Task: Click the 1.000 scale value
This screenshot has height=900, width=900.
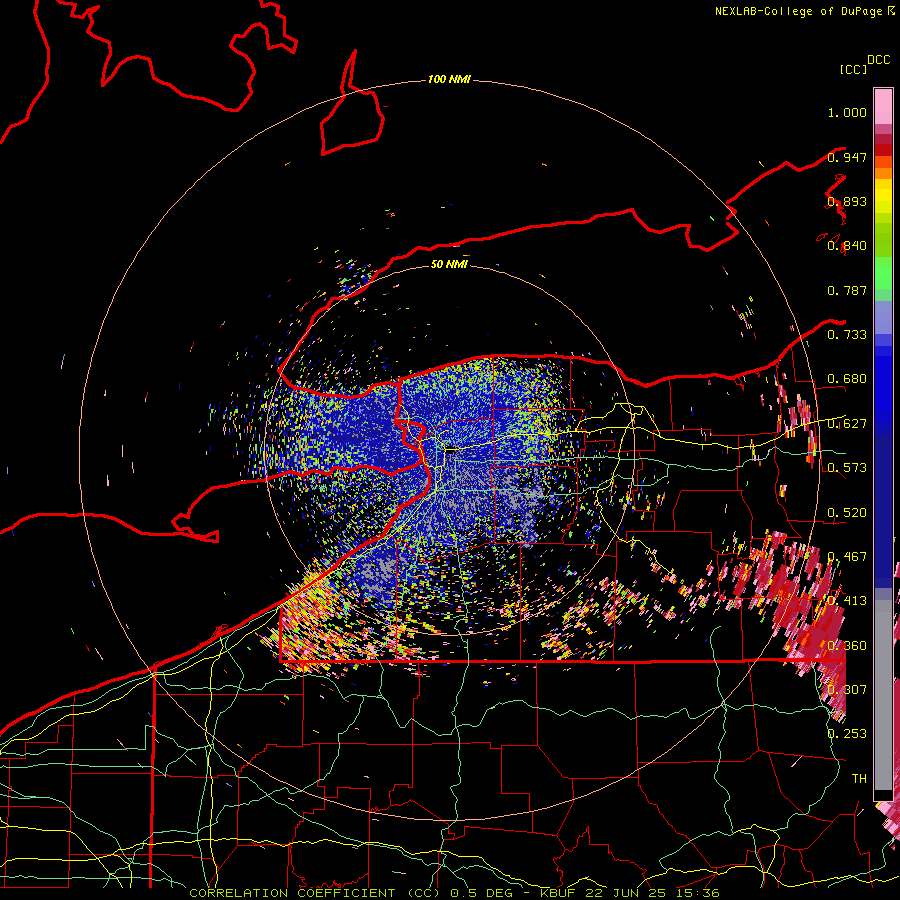Action: click(847, 112)
